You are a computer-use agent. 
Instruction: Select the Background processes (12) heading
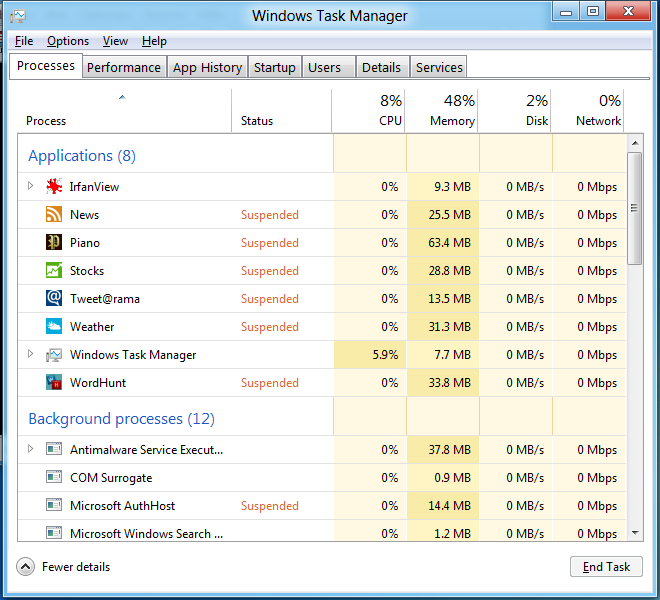coord(122,419)
